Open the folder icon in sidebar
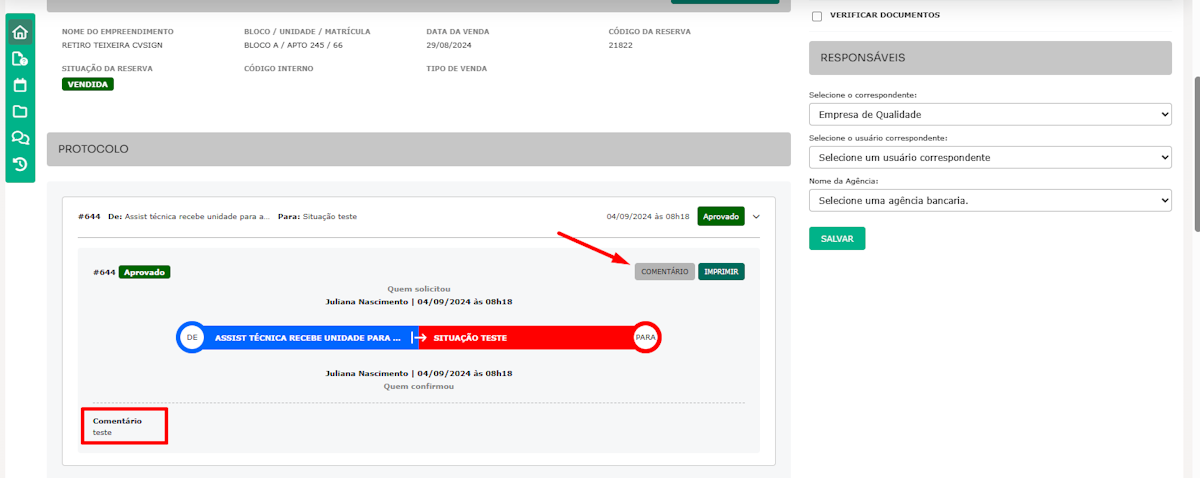Screen dimensions: 1200x478 20,111
